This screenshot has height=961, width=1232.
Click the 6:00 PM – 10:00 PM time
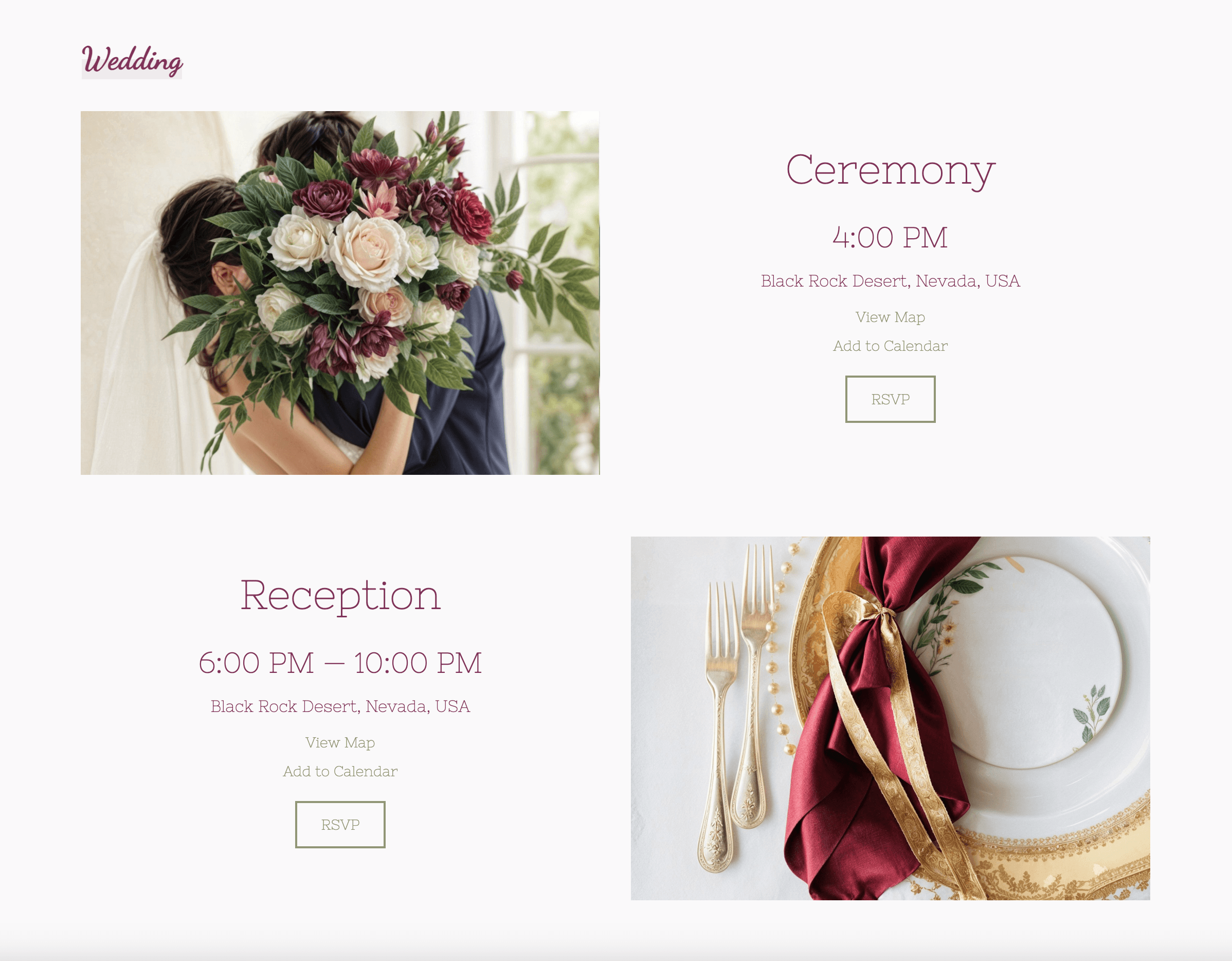click(x=340, y=663)
